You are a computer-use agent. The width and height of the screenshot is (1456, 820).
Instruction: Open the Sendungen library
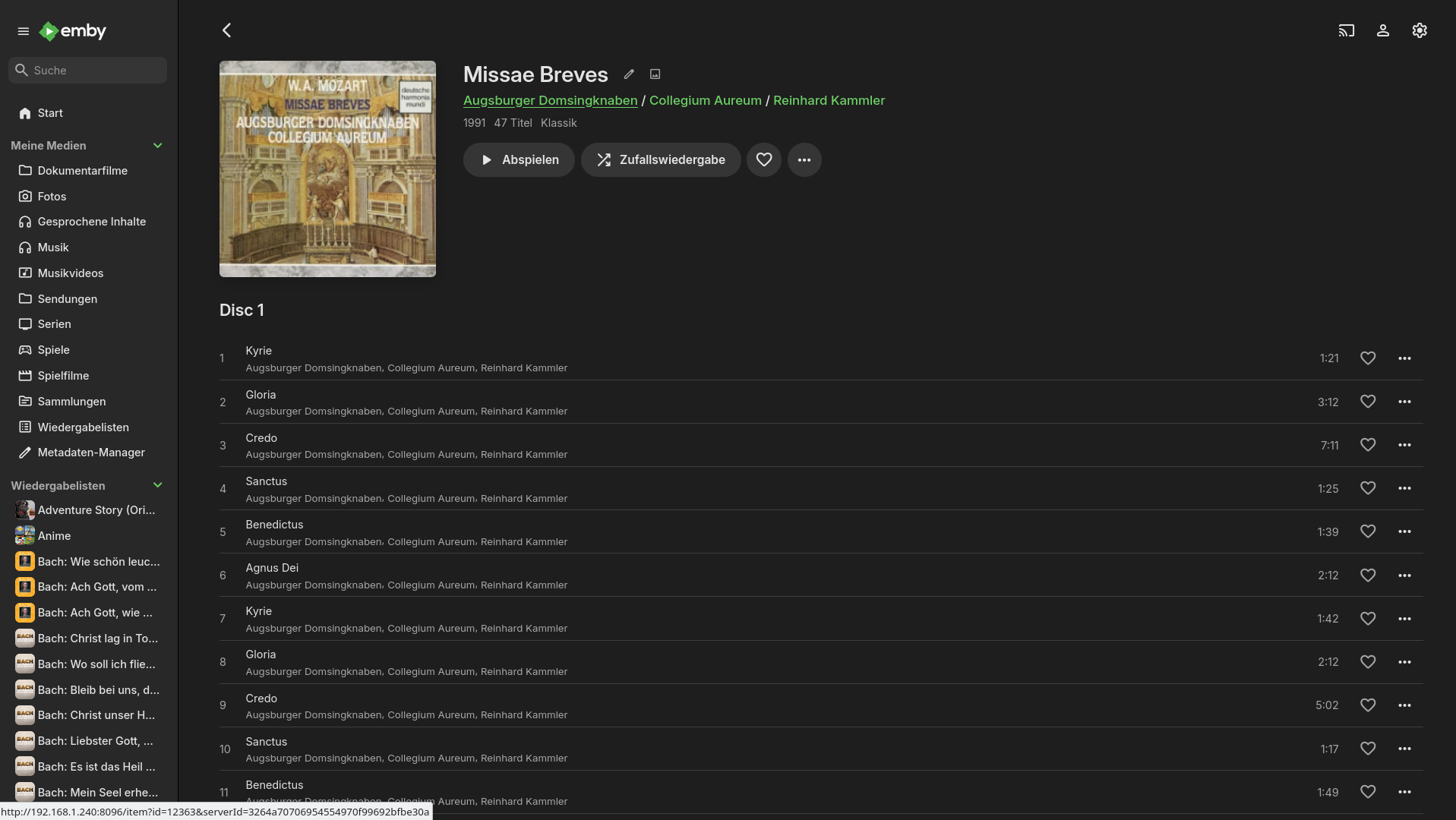point(89,299)
